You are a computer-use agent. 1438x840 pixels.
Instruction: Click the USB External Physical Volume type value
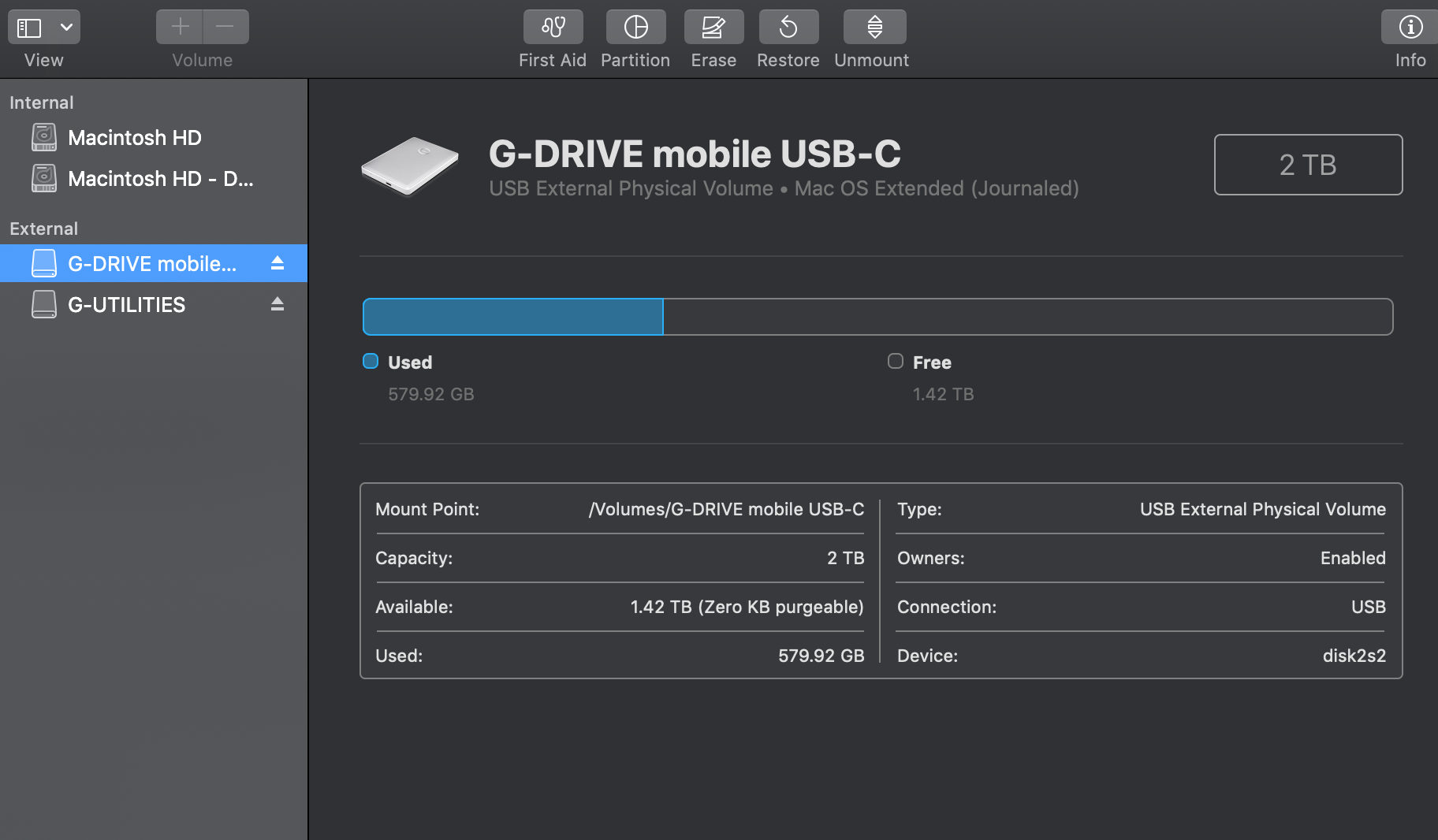[x=1263, y=509]
